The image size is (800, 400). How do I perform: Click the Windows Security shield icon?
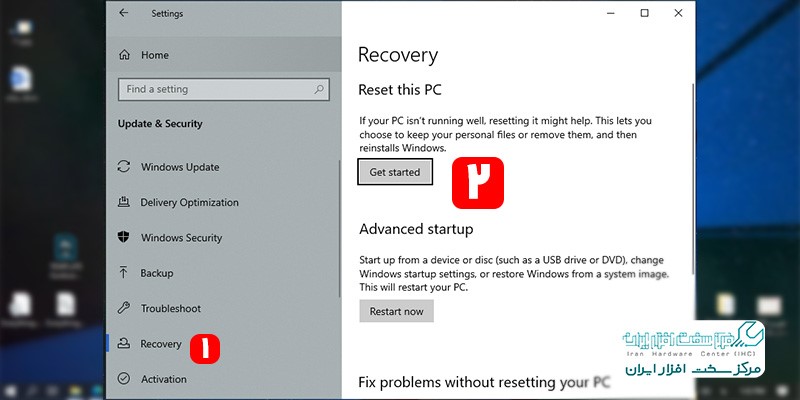[123, 237]
